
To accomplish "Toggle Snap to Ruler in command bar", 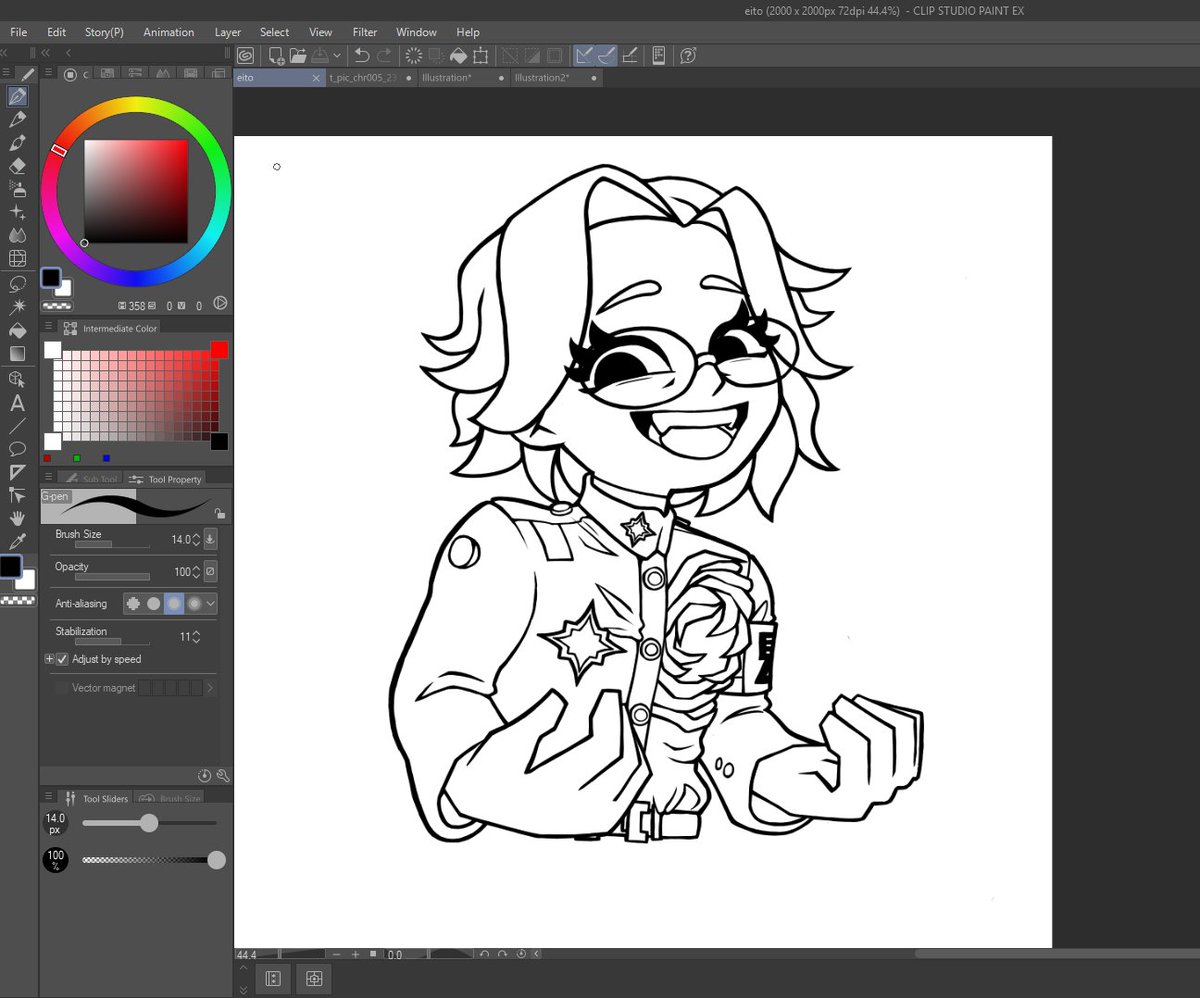I will 584,56.
